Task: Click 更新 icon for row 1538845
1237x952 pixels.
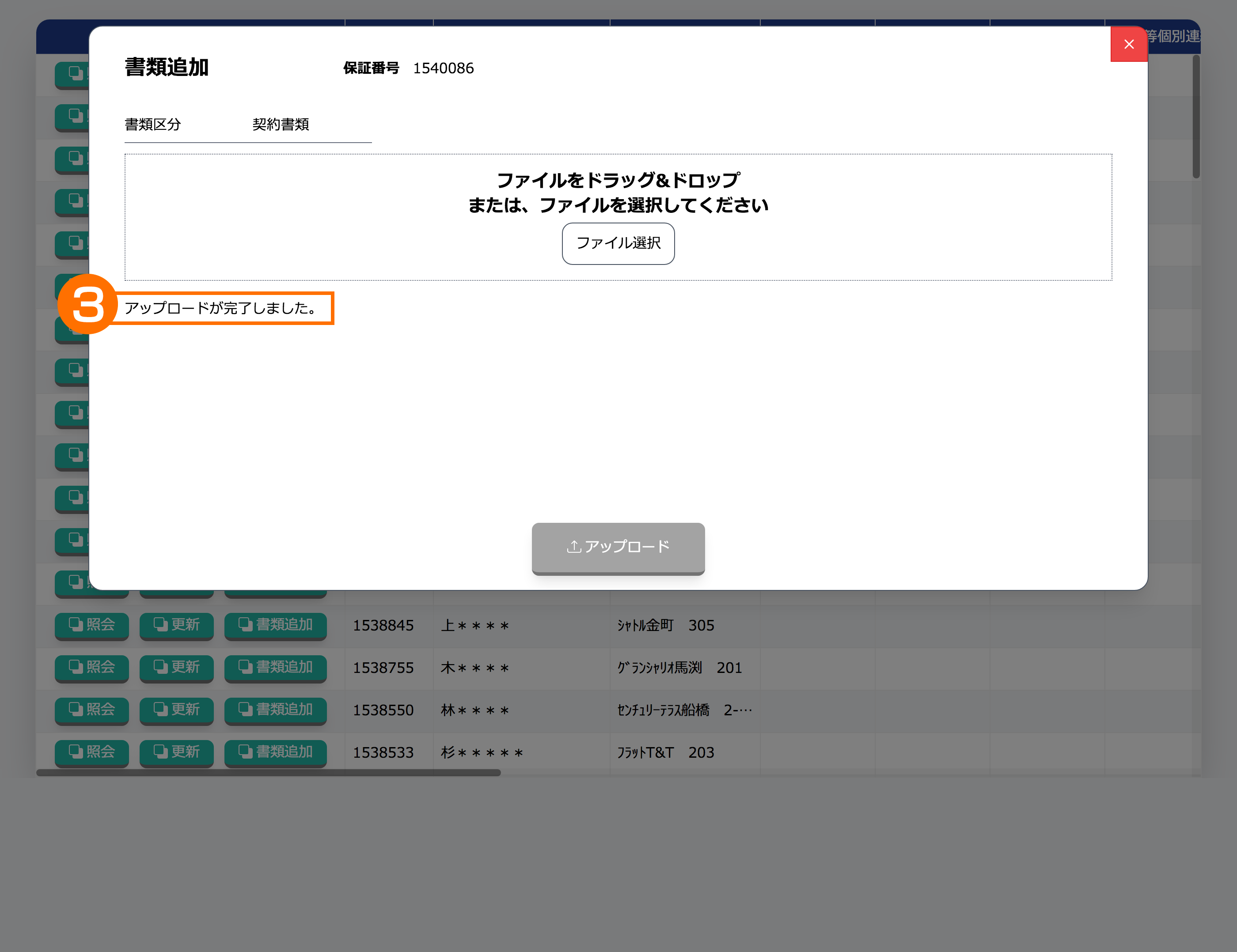Action: pos(161,624)
